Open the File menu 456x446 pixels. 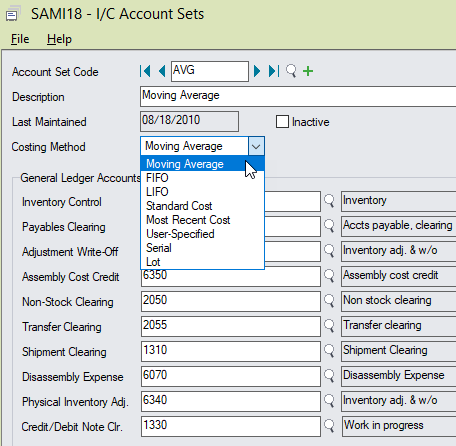point(20,39)
